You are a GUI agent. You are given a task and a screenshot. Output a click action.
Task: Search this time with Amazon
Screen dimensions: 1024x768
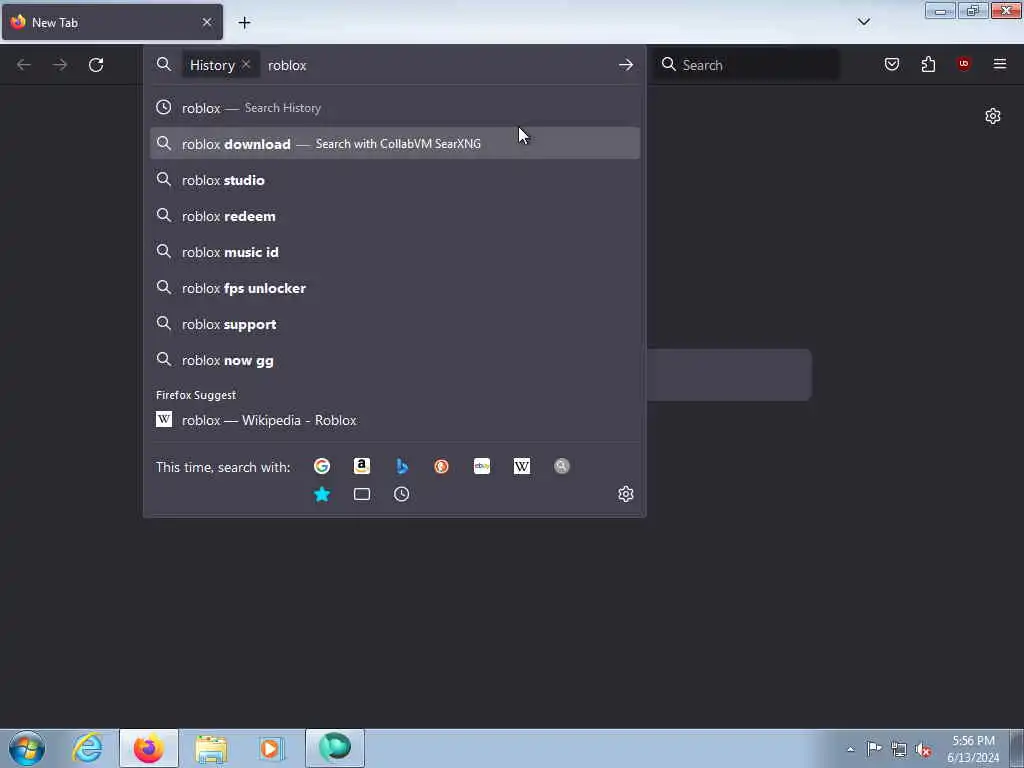[362, 466]
